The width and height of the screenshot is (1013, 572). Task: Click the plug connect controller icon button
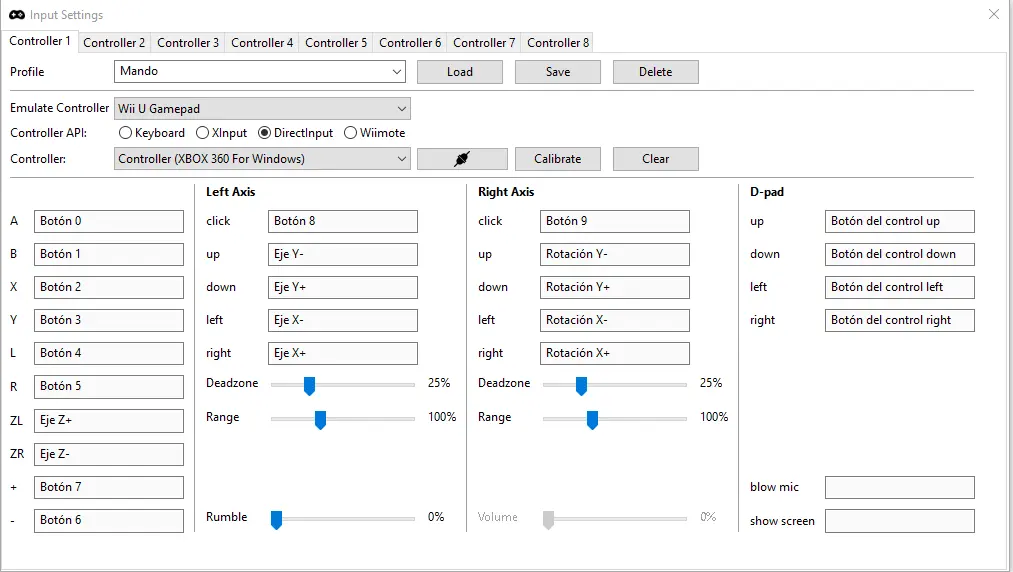click(462, 158)
